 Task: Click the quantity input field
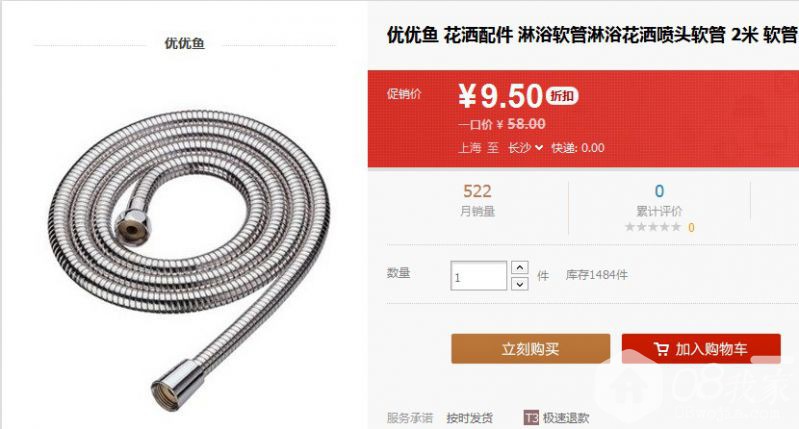pyautogui.click(x=478, y=276)
